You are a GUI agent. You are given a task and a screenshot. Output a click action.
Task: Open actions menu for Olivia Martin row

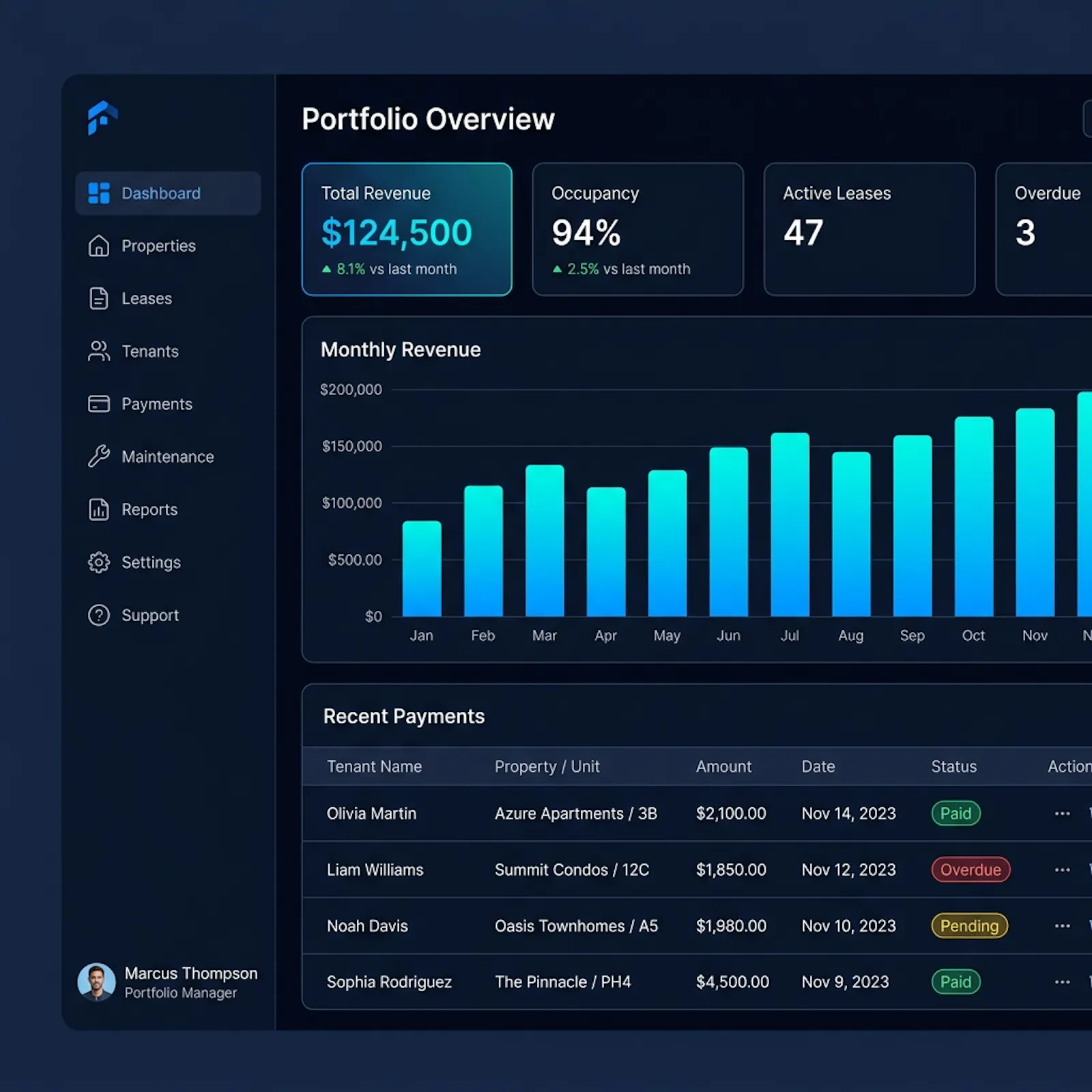1062,814
